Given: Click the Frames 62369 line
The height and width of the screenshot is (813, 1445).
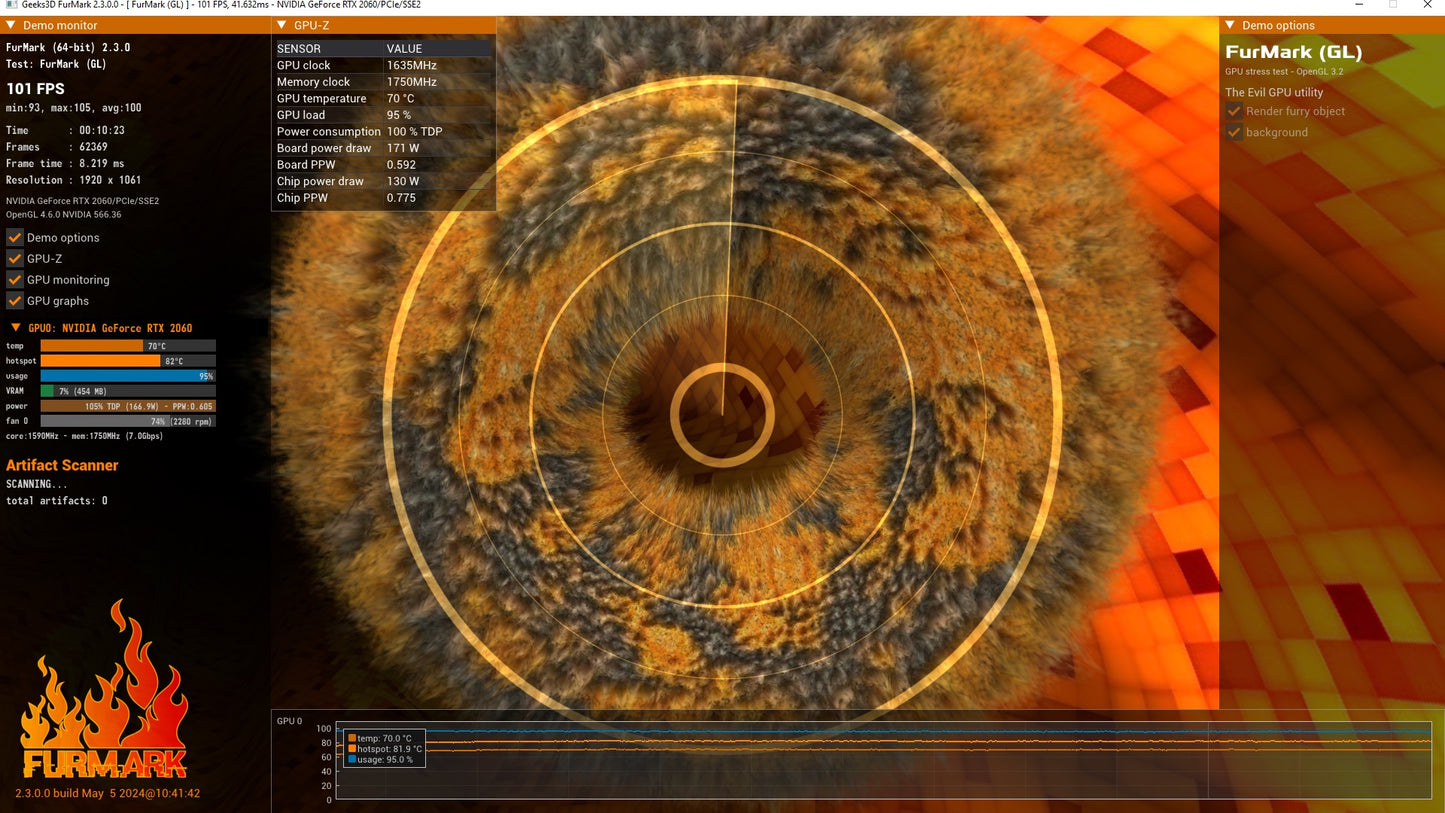Looking at the screenshot, I should [x=57, y=147].
